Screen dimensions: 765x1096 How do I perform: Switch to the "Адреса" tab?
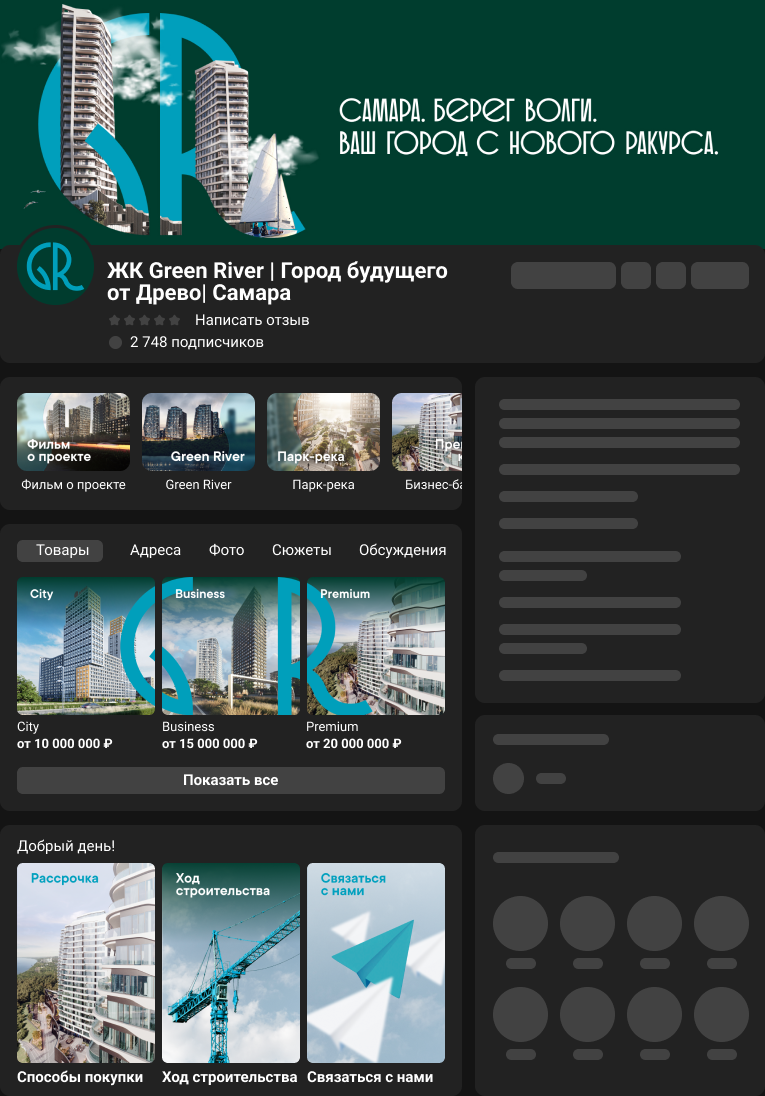tap(155, 551)
